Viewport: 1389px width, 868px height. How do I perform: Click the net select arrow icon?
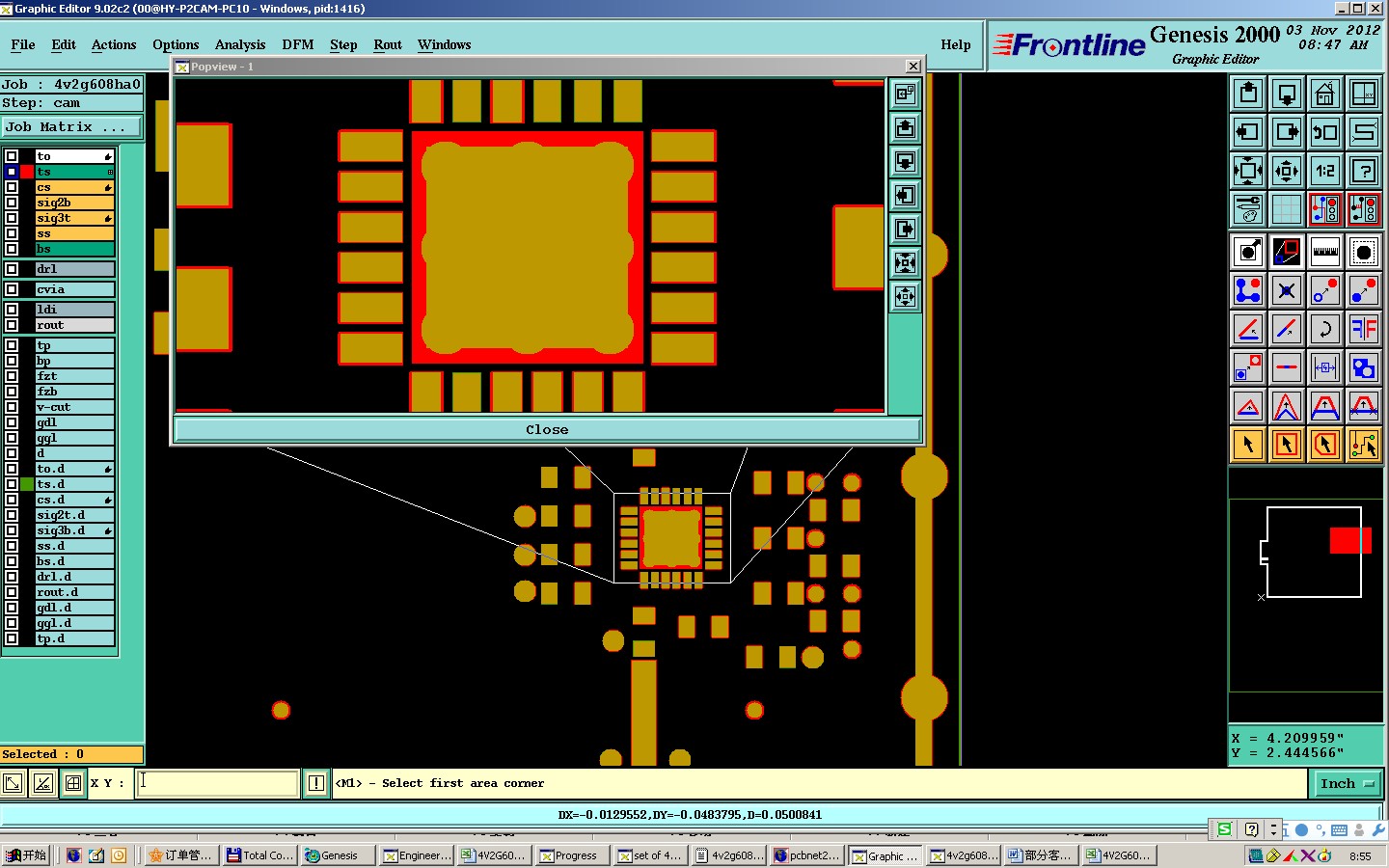[x=1364, y=445]
